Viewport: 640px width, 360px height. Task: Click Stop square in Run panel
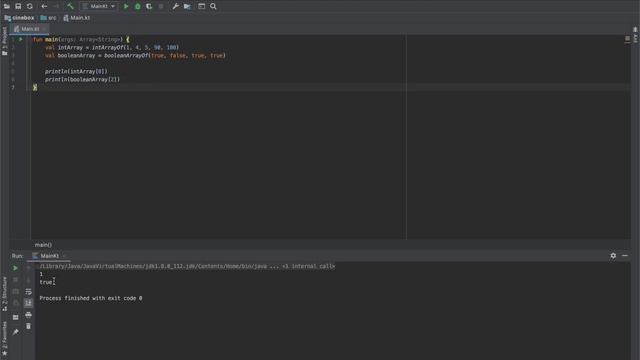pyautogui.click(x=15, y=280)
